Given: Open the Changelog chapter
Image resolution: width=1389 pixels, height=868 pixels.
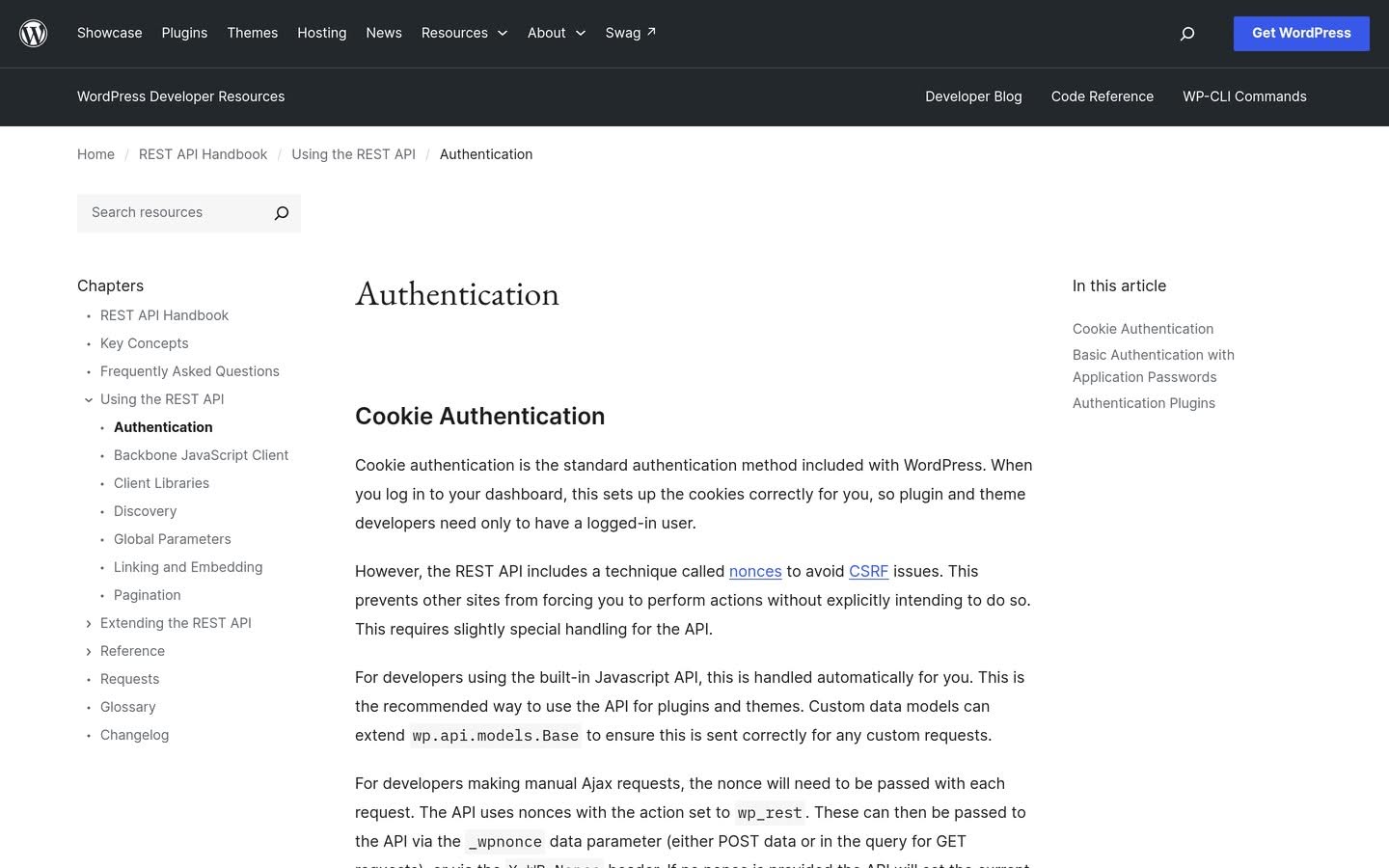Looking at the screenshot, I should tap(135, 735).
